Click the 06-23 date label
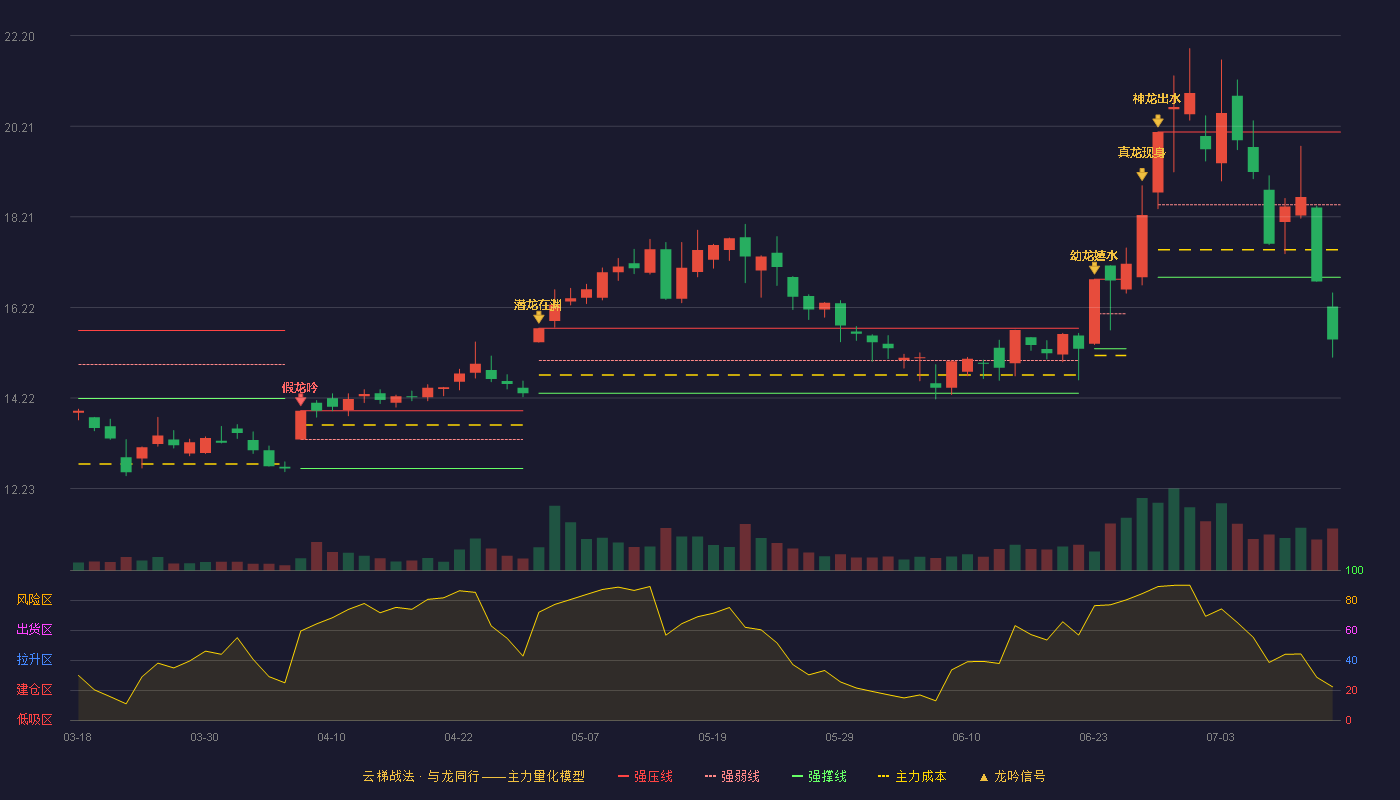The height and width of the screenshot is (800, 1400). click(x=1093, y=737)
